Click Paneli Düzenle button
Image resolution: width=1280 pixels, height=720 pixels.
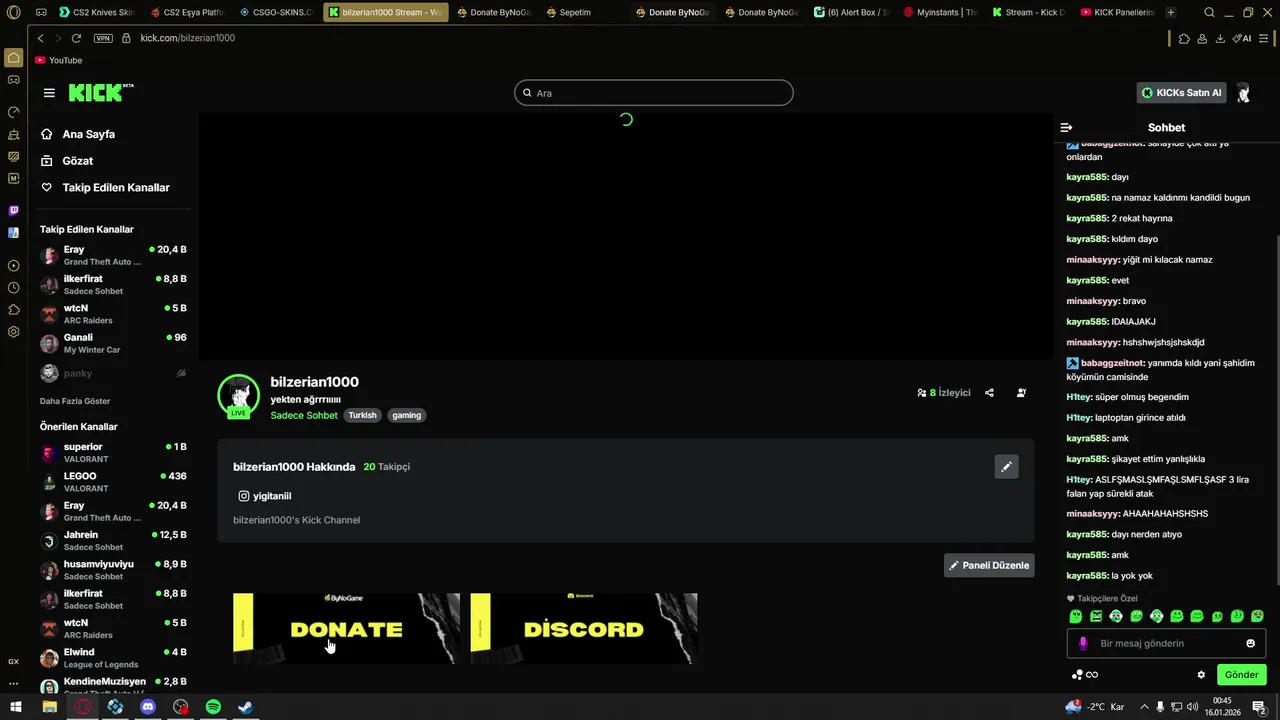(x=989, y=565)
